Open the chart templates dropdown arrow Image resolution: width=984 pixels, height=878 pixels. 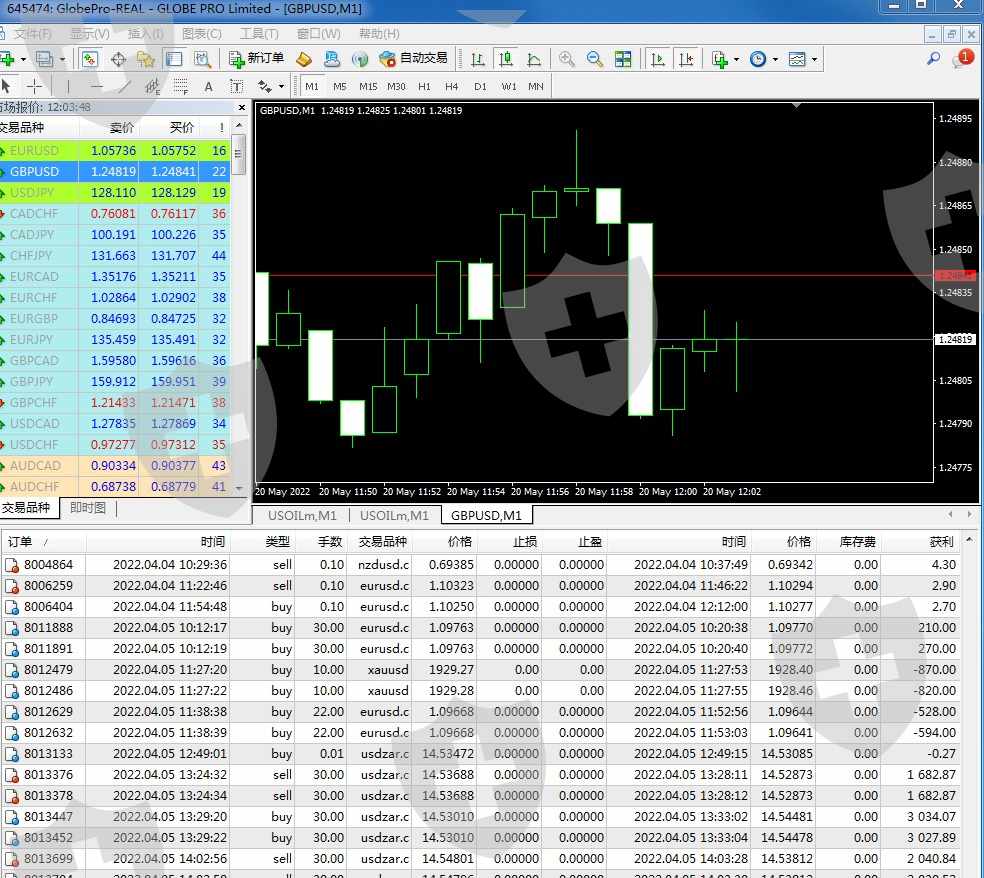814,60
